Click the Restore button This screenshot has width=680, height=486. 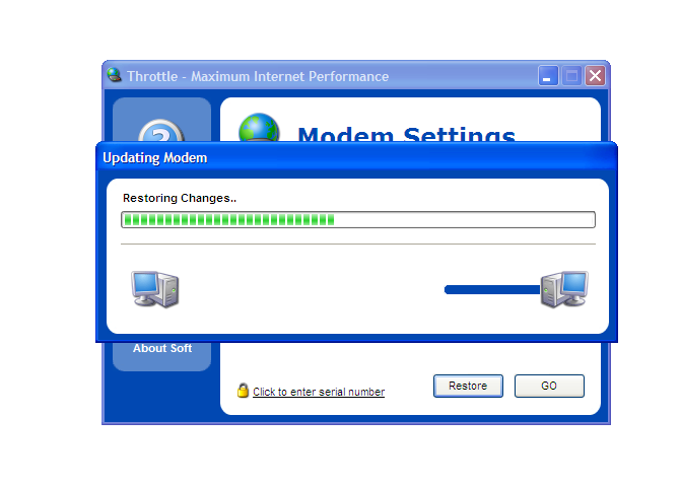click(x=468, y=386)
